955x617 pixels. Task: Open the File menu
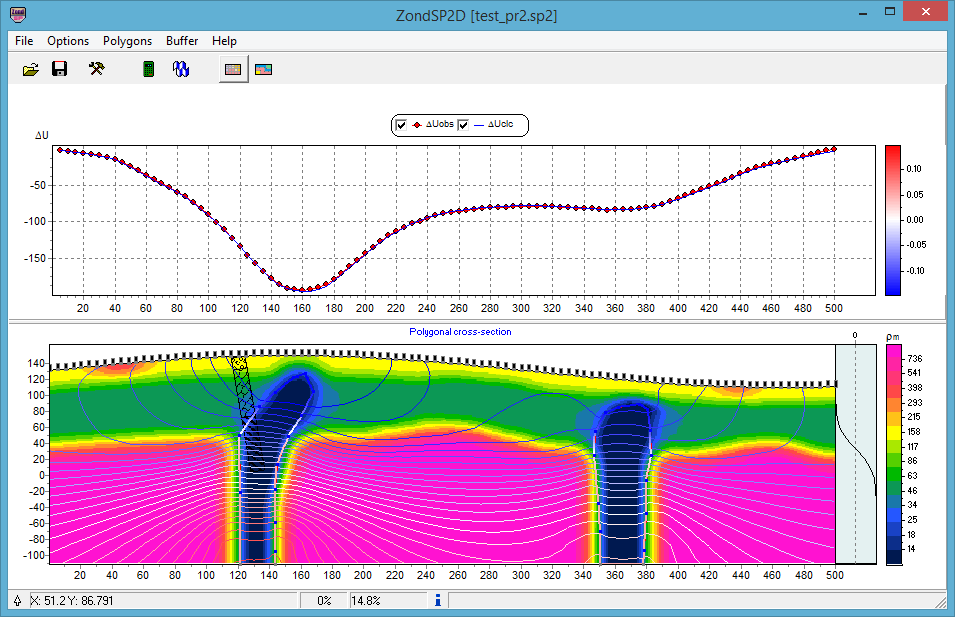24,41
